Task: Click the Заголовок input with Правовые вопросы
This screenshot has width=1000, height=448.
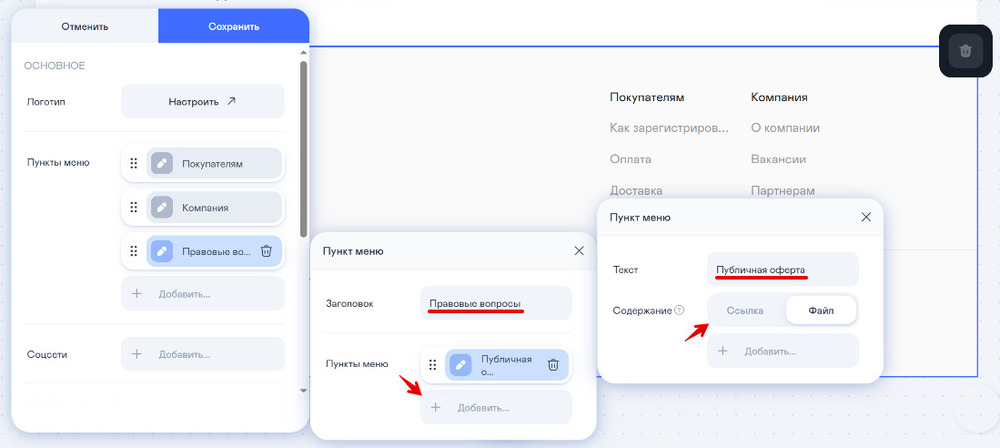Action: tap(495, 303)
